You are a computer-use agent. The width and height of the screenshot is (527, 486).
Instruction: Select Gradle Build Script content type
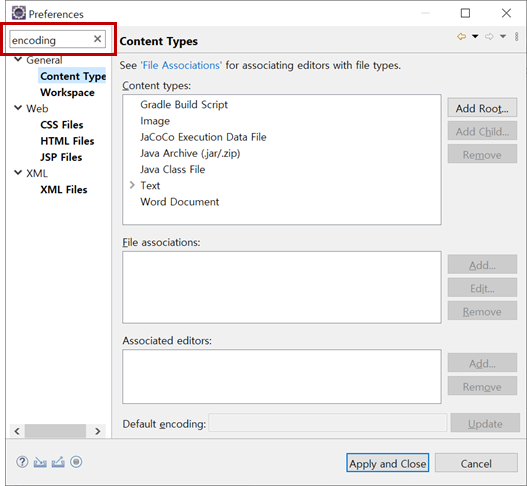pyautogui.click(x=184, y=105)
